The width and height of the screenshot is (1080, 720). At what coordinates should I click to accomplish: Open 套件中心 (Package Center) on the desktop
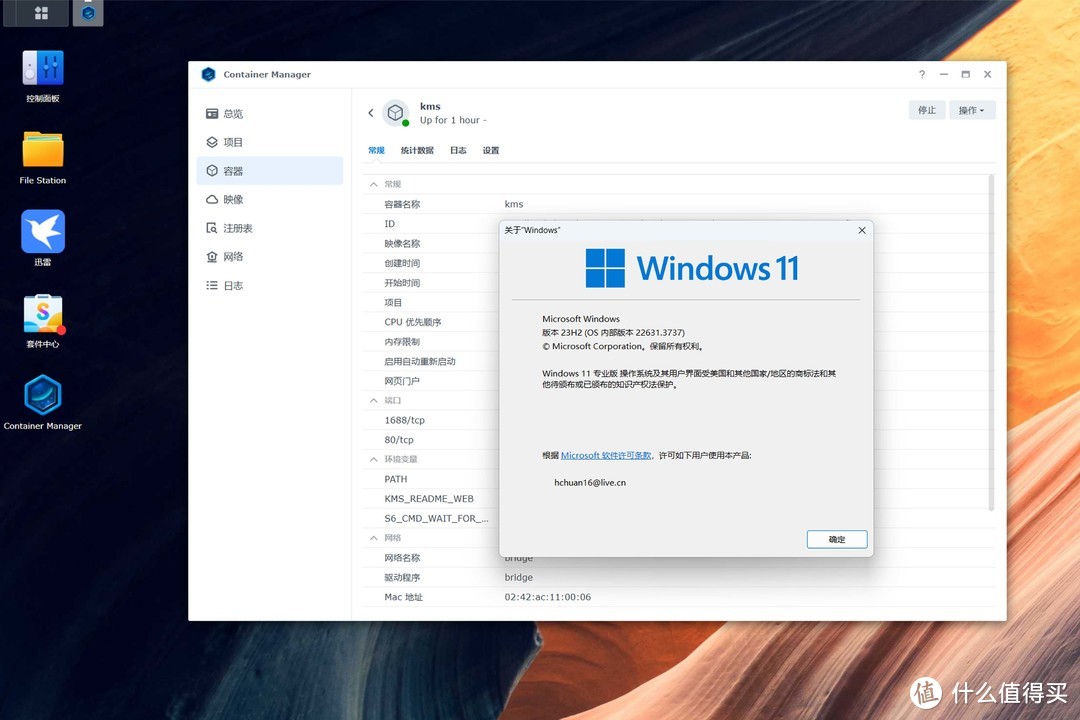click(x=41, y=320)
